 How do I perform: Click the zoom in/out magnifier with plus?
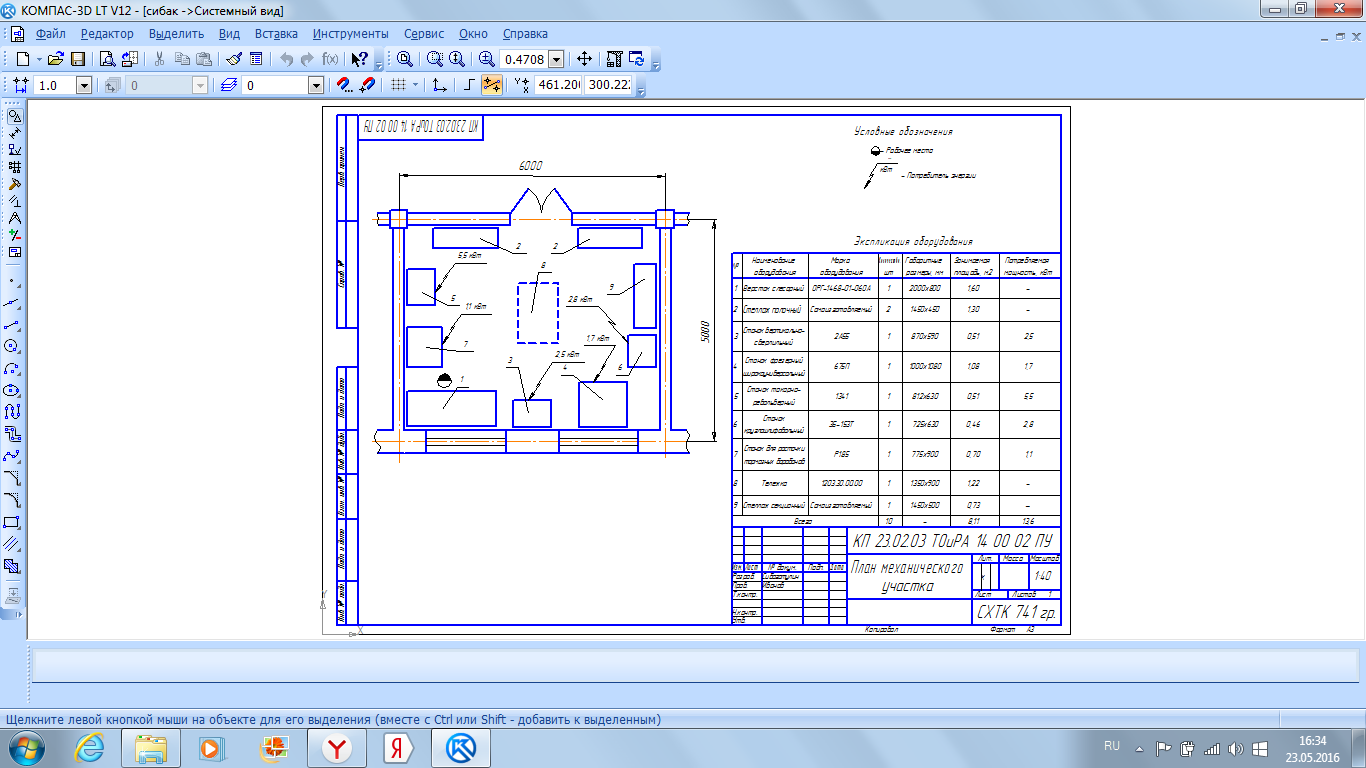pos(487,59)
